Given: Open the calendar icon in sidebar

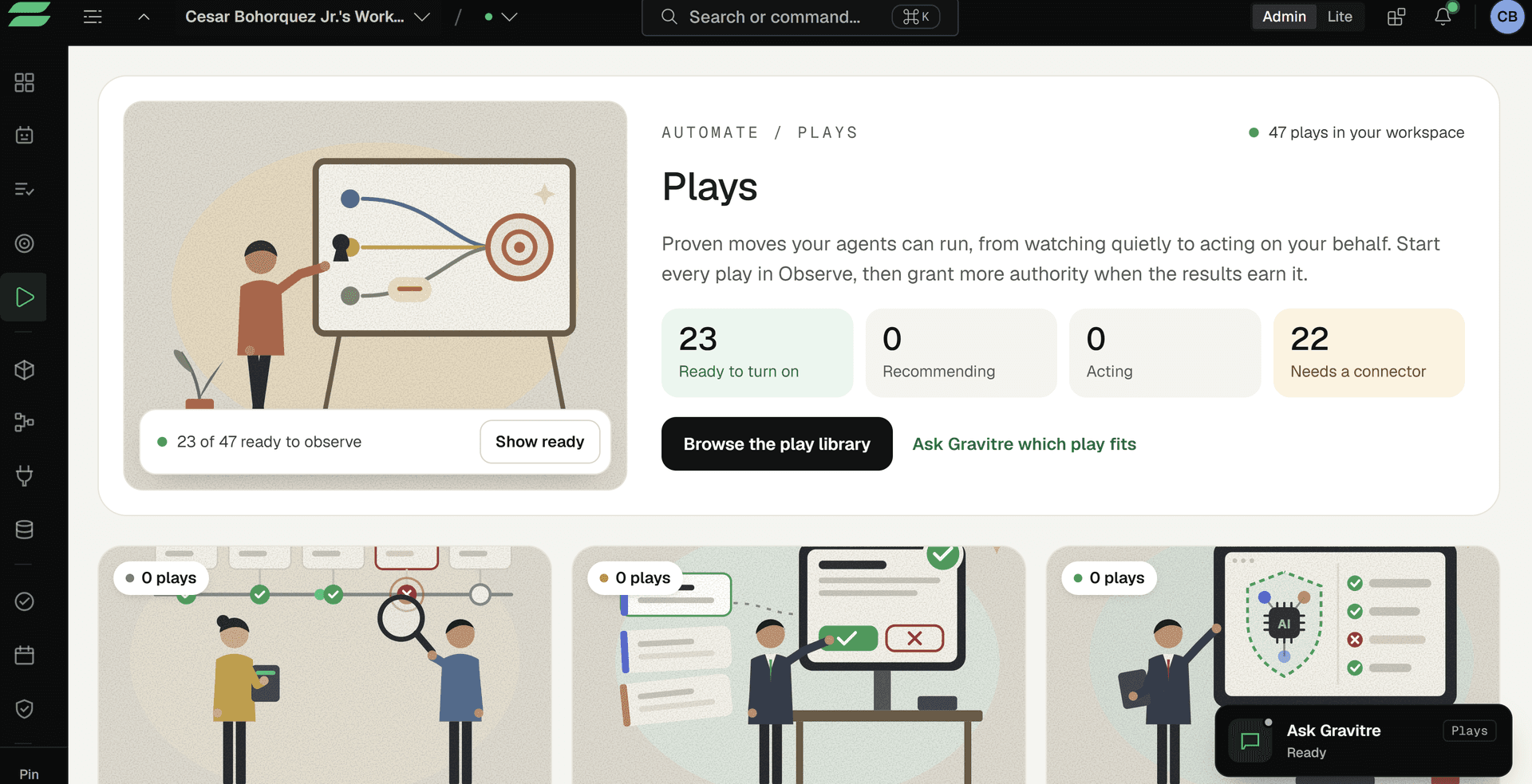Looking at the screenshot, I should pos(25,655).
